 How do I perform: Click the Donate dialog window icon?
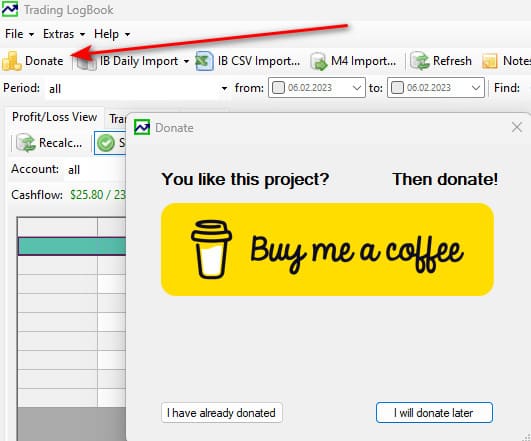(142, 127)
